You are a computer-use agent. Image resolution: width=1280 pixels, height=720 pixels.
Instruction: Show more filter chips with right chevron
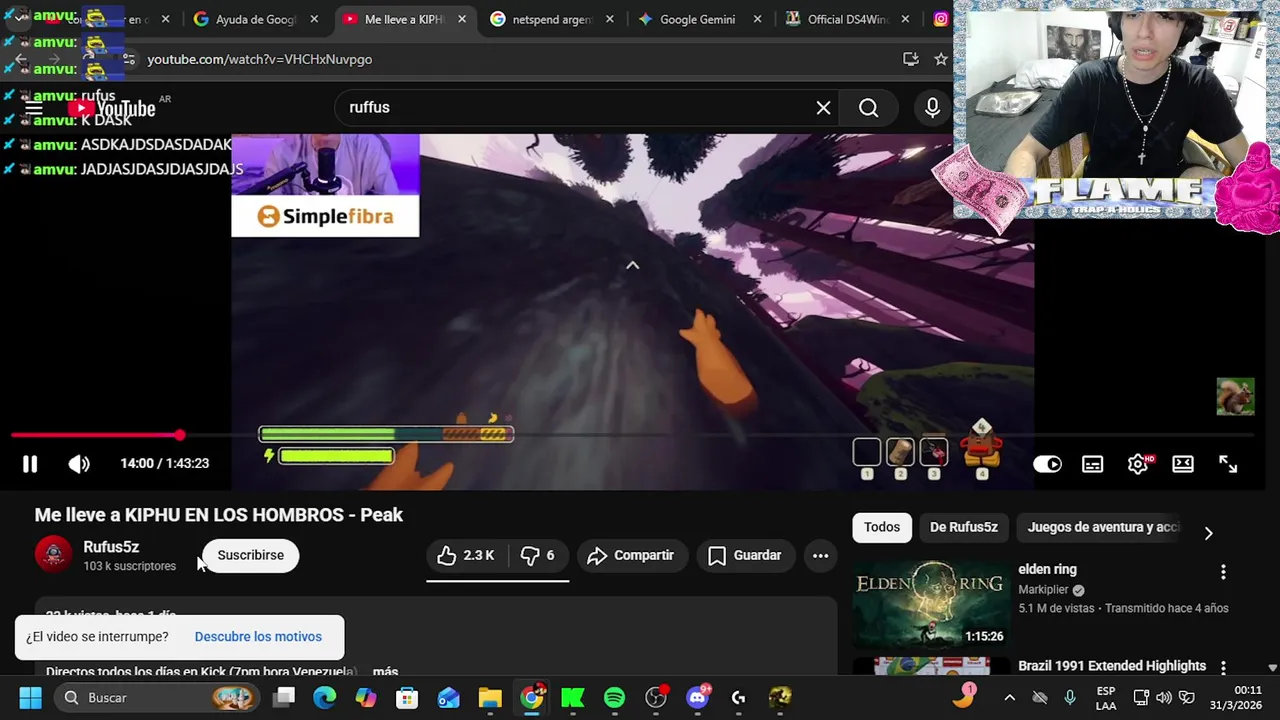(x=1208, y=533)
